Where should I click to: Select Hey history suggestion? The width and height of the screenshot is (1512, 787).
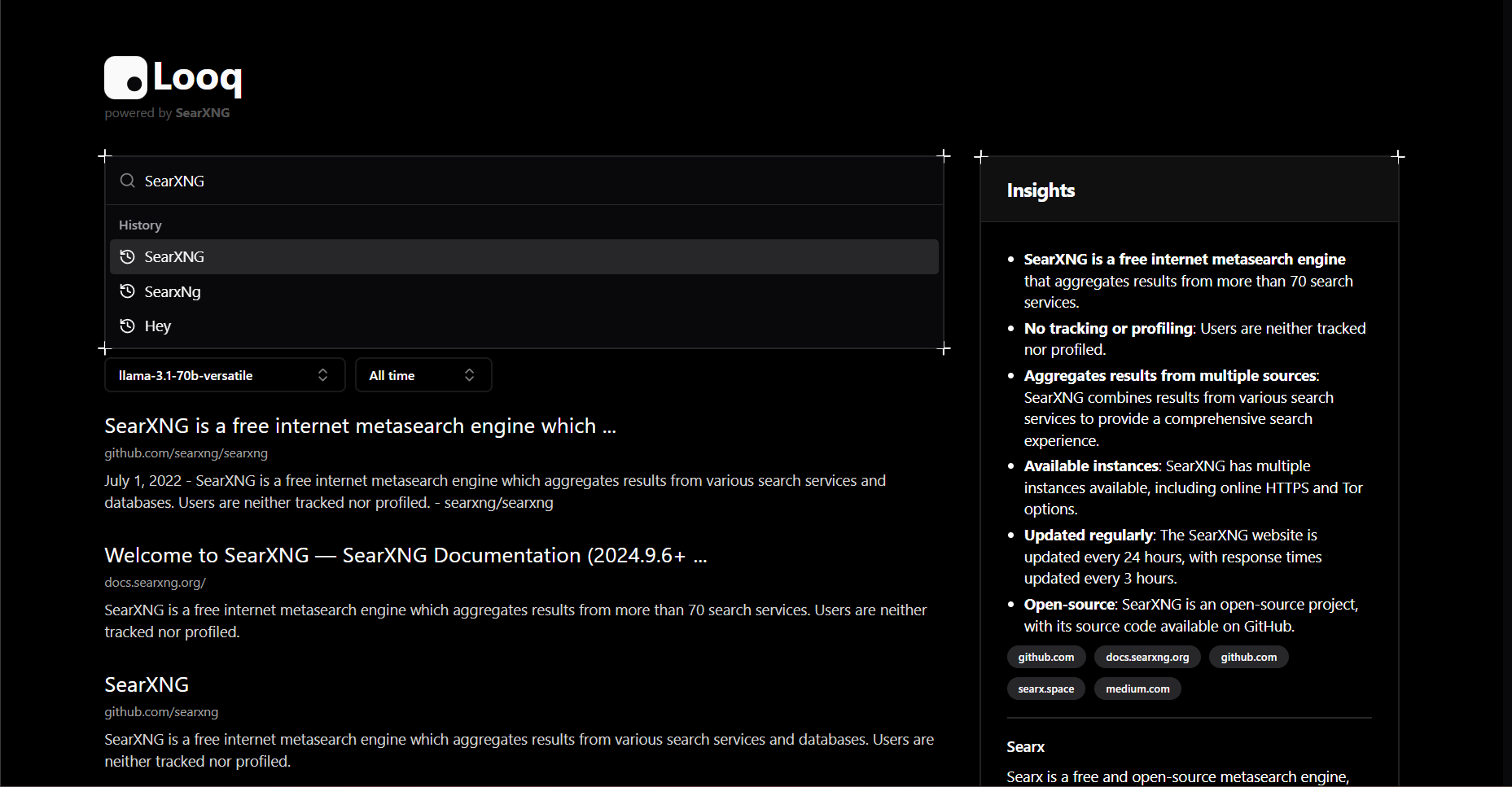tap(524, 326)
